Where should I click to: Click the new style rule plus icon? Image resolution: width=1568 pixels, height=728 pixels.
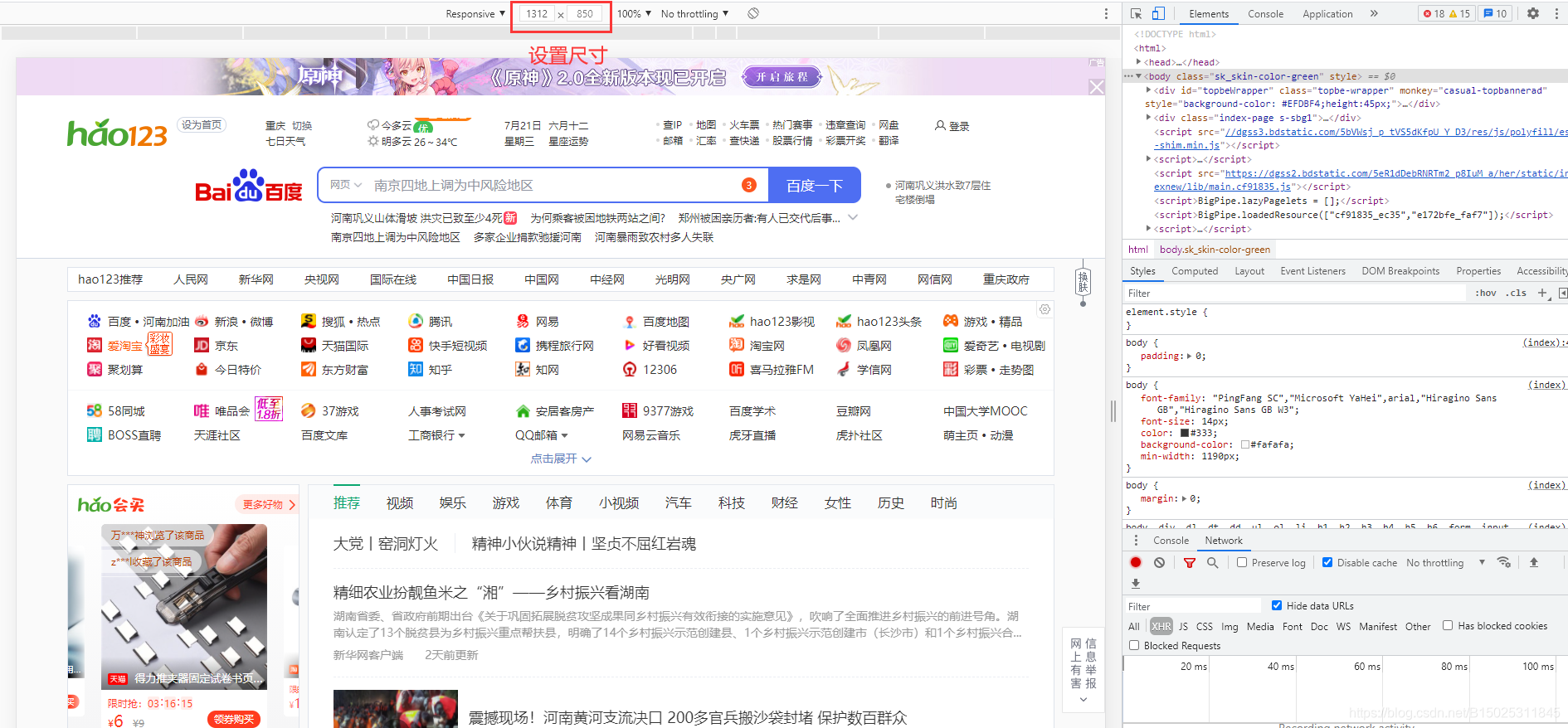pyautogui.click(x=1542, y=293)
